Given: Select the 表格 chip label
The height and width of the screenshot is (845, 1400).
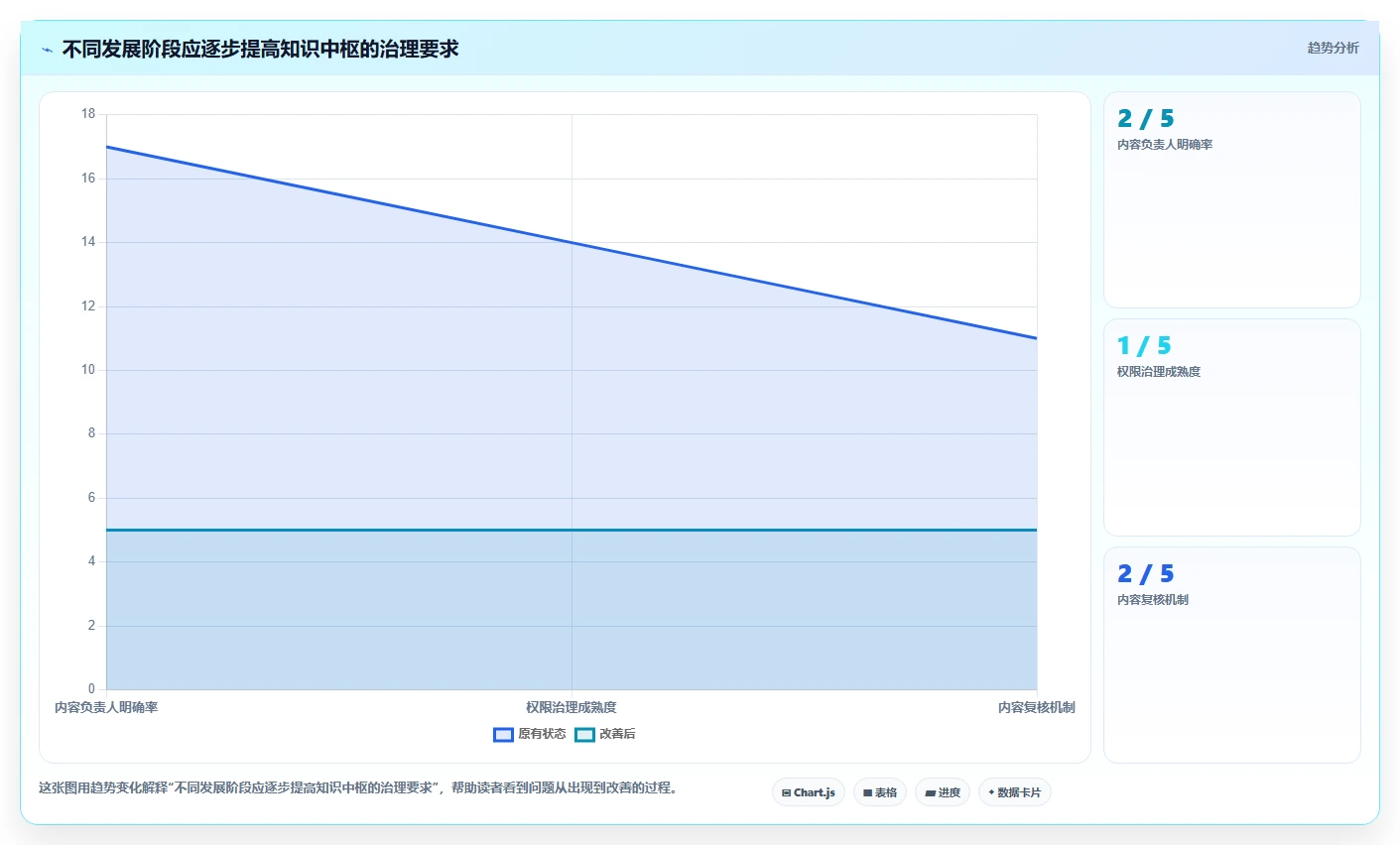Looking at the screenshot, I should point(886,792).
